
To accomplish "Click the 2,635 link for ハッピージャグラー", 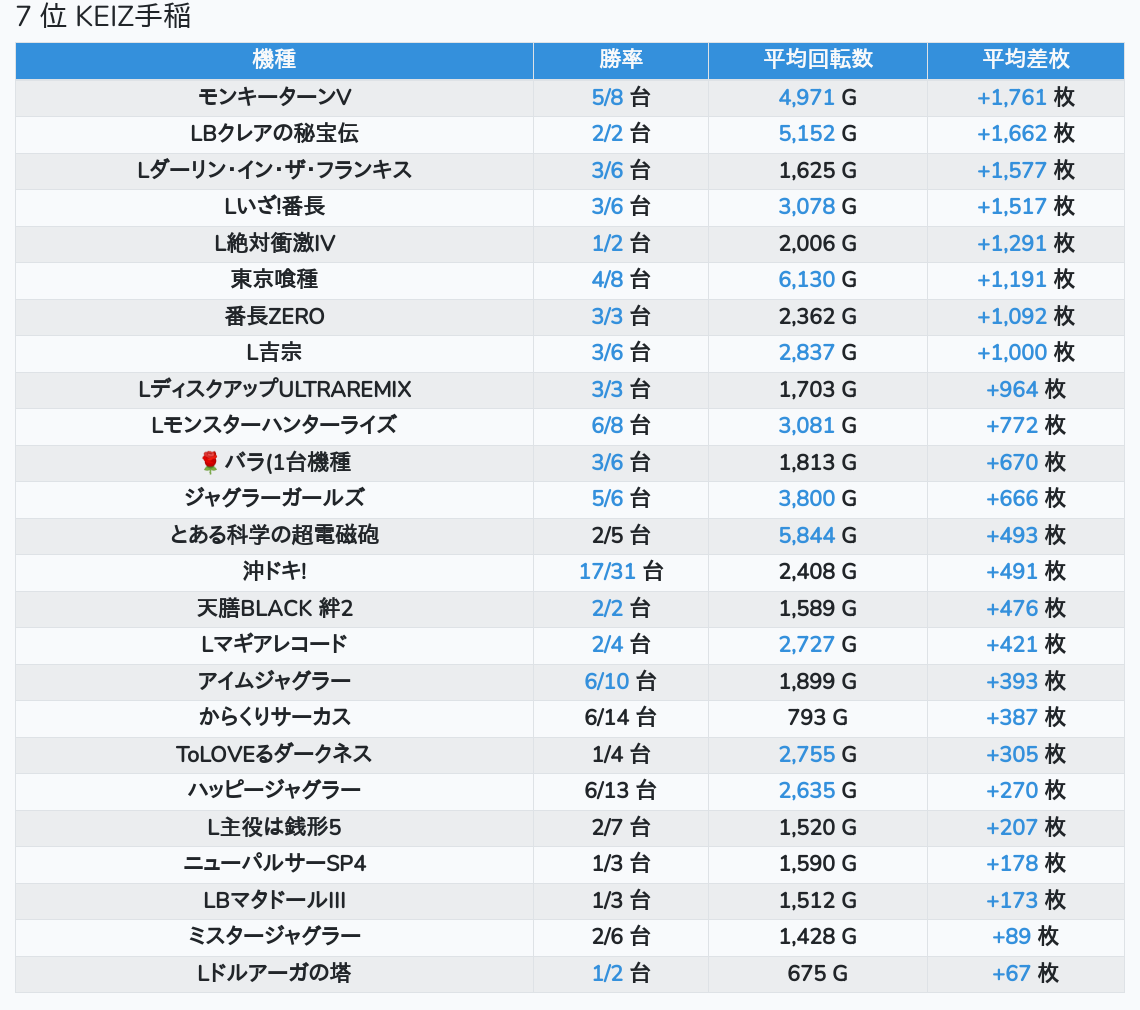I will tap(806, 790).
